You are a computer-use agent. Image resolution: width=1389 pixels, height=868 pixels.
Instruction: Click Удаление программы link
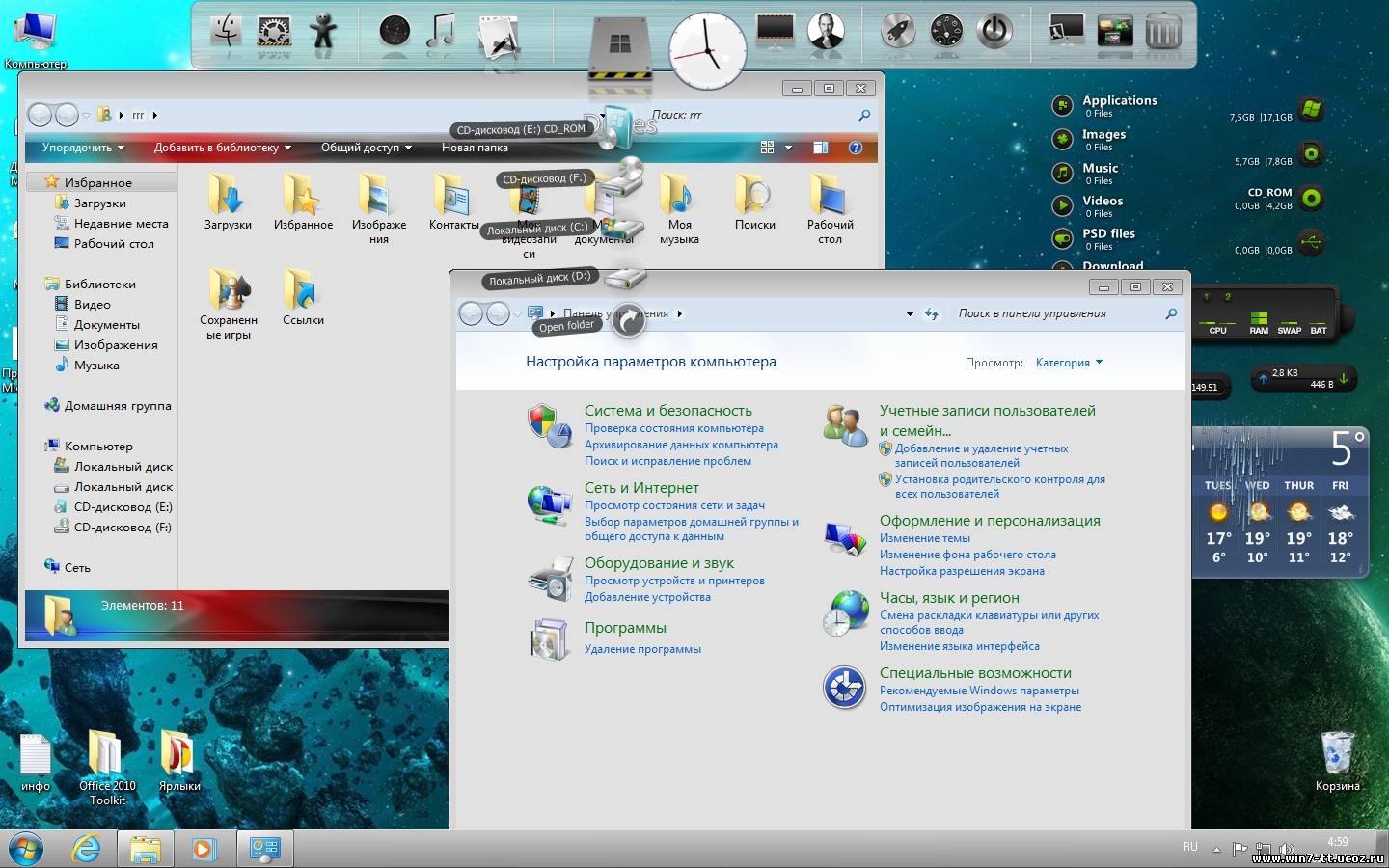642,649
